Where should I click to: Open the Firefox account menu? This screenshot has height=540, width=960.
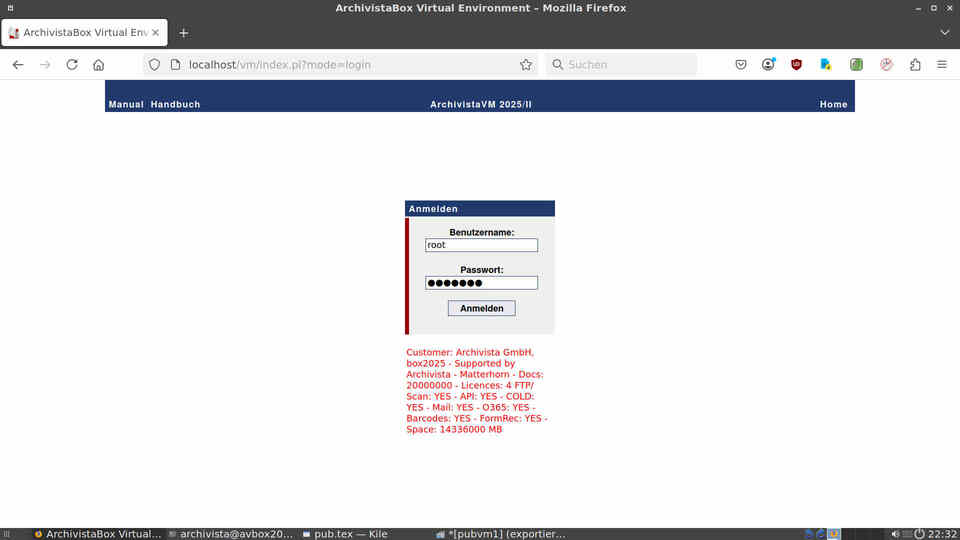point(768,64)
